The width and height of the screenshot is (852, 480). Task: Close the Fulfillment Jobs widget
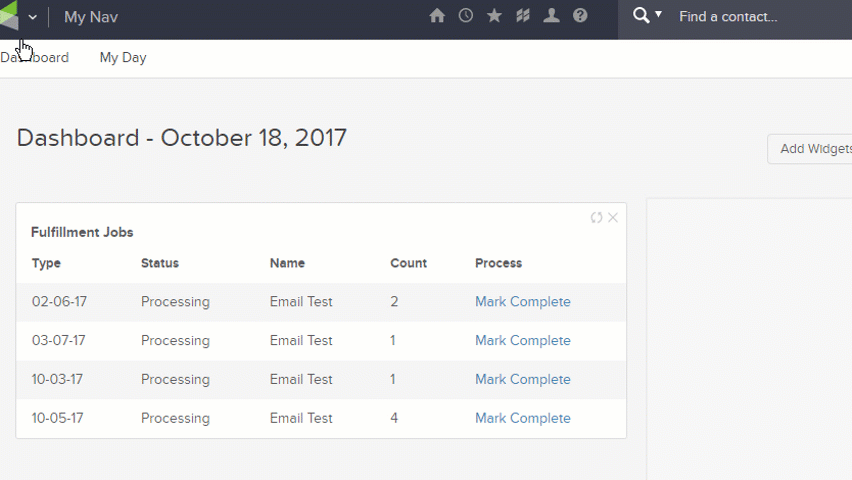(x=613, y=217)
